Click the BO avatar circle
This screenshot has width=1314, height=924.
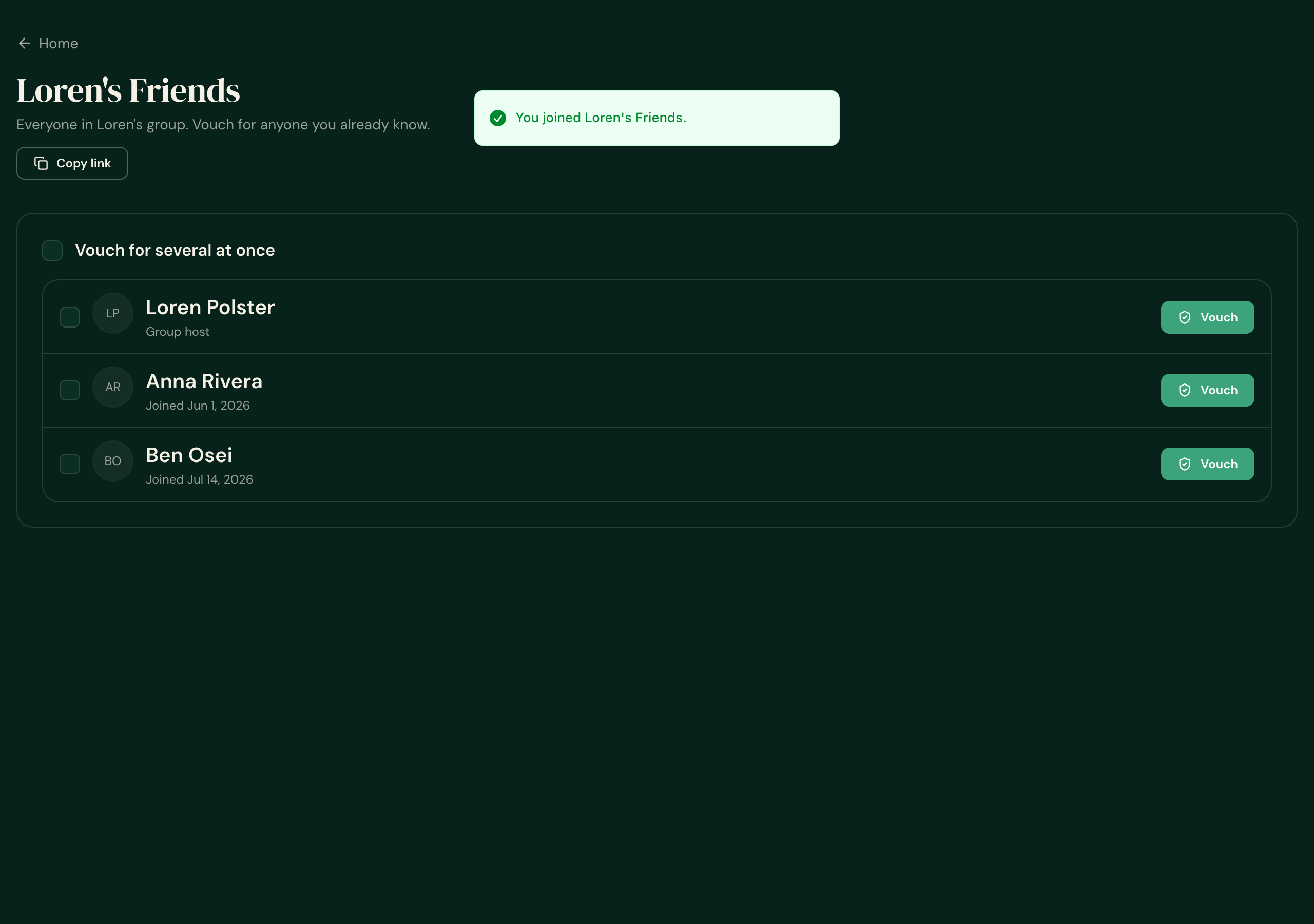tap(113, 461)
